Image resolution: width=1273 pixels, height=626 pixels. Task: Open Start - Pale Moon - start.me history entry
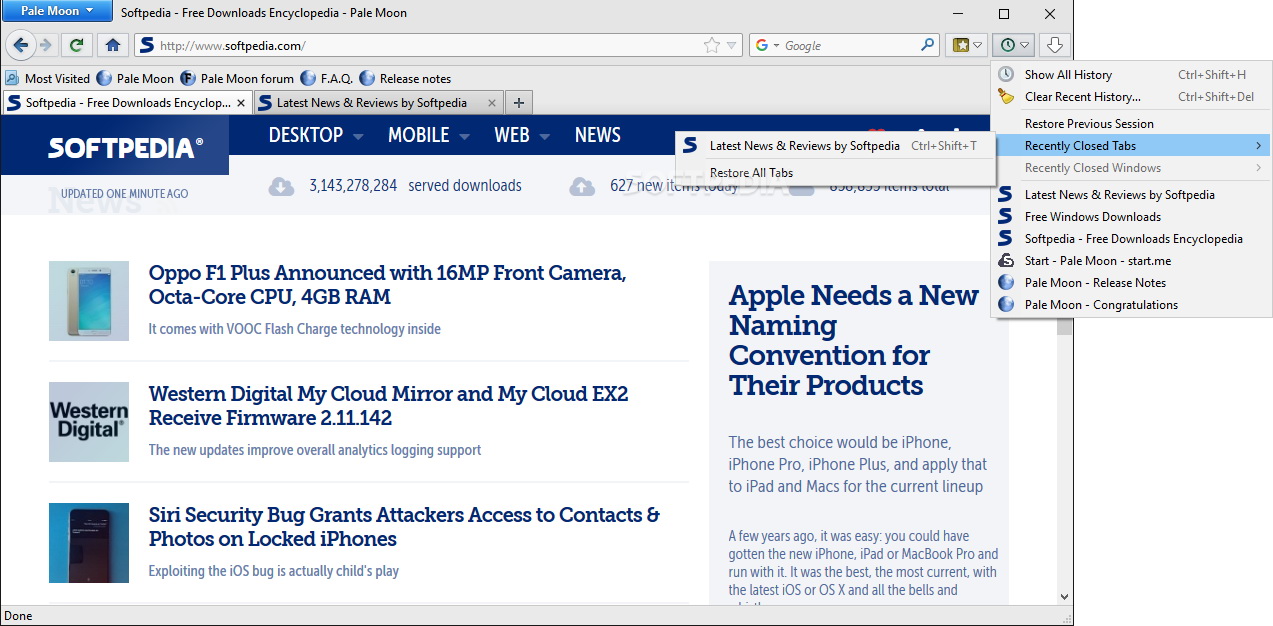[1131, 260]
